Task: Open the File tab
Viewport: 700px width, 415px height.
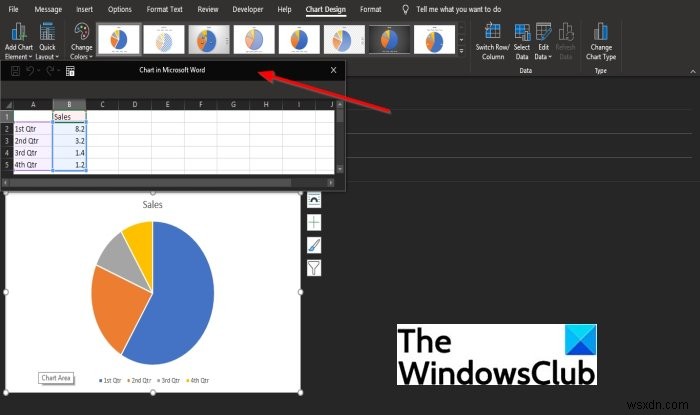Action: click(13, 9)
